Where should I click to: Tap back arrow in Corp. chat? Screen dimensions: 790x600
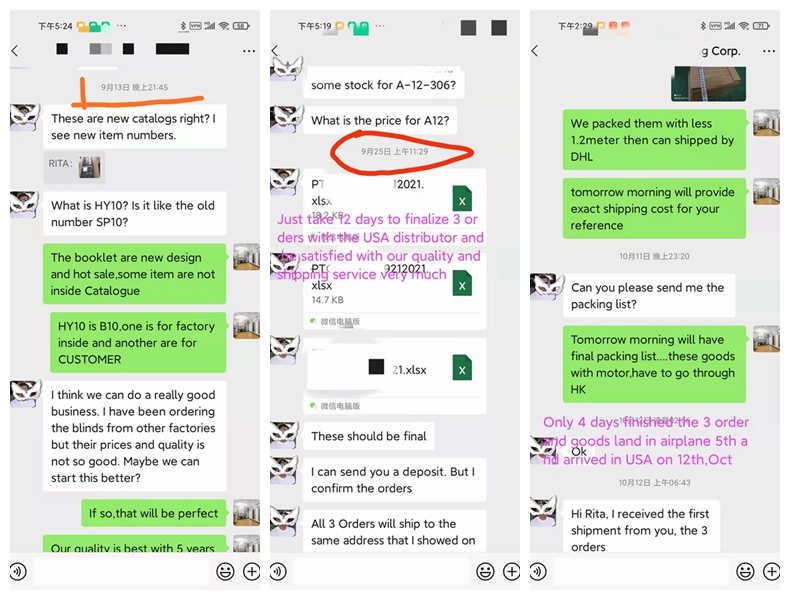[x=535, y=50]
